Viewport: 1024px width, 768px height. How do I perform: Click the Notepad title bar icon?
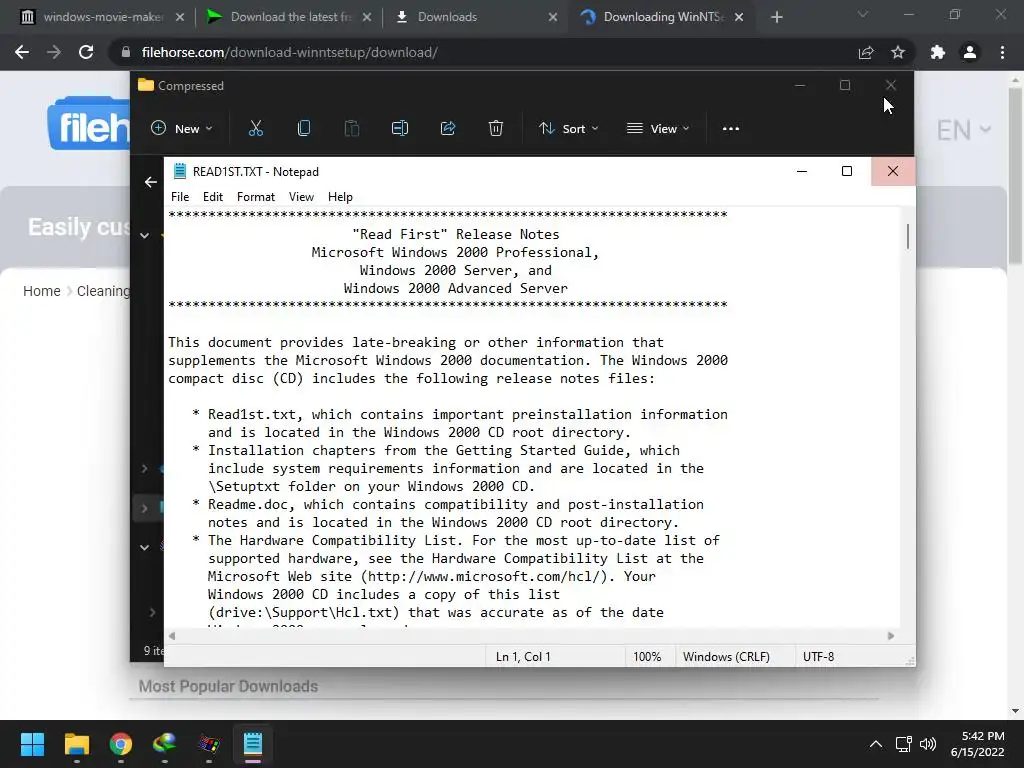pos(180,171)
